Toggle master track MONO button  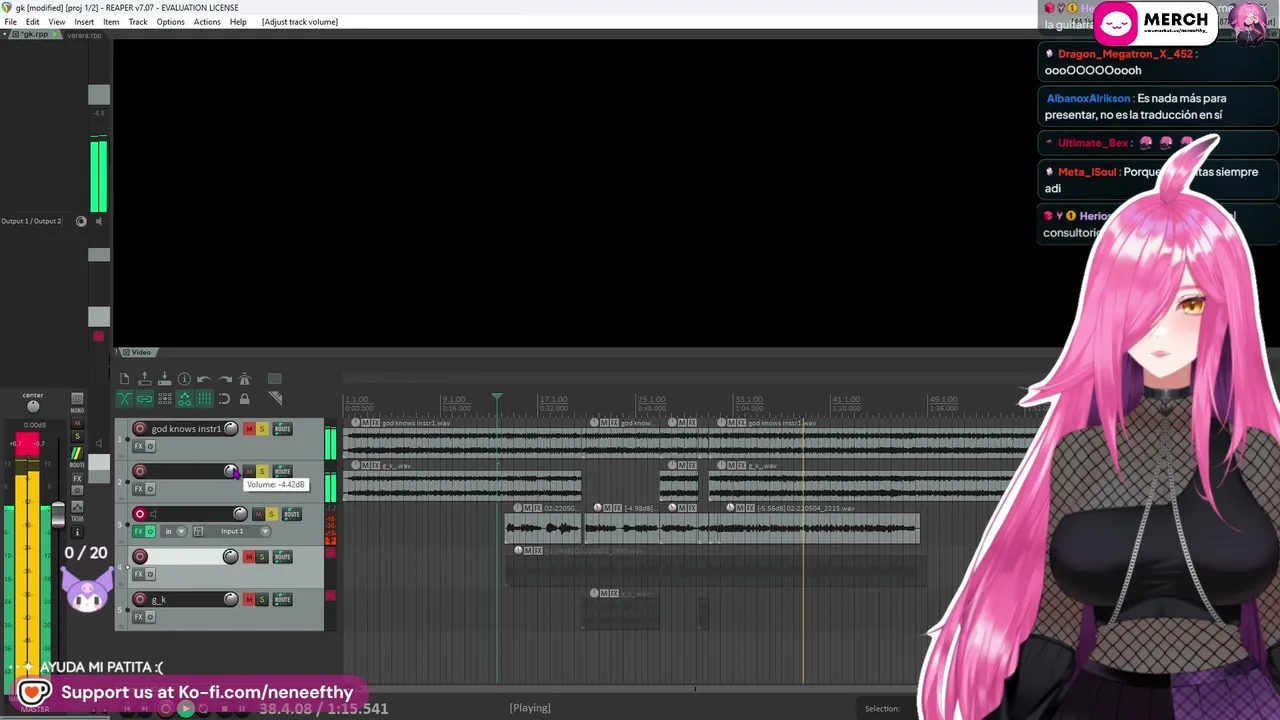coord(77,399)
